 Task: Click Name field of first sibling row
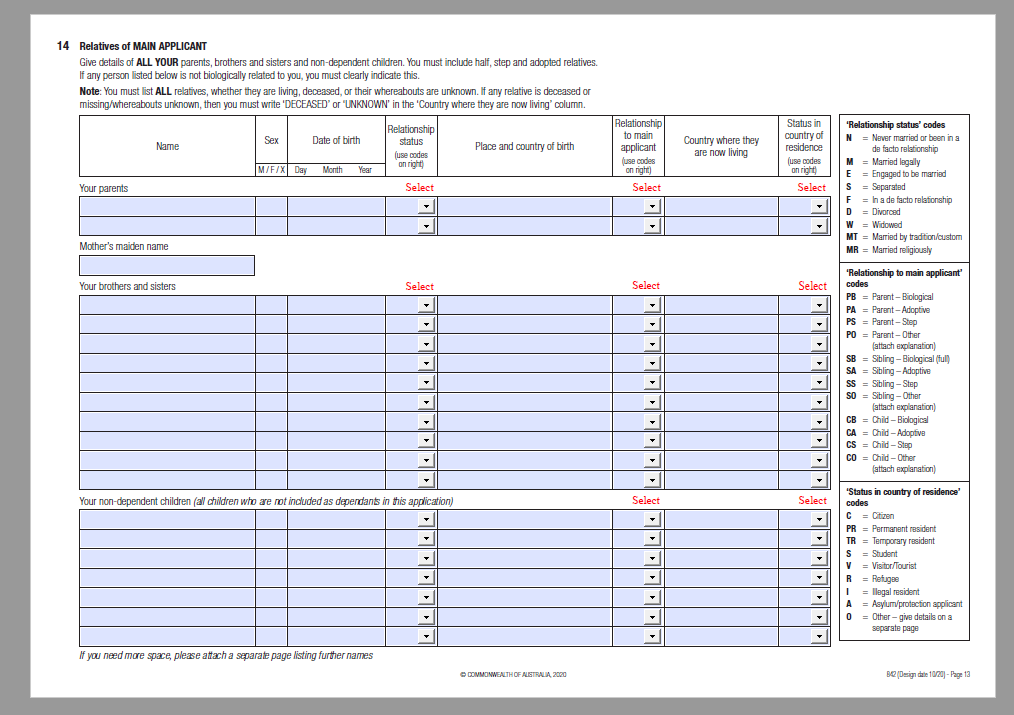167,305
